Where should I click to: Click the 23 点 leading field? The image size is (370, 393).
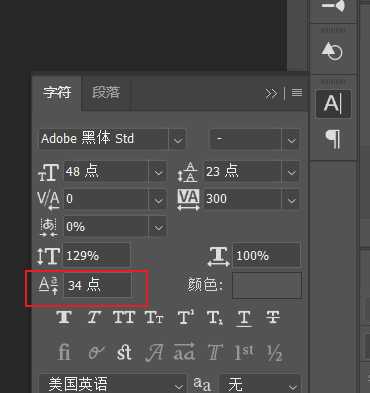pyautogui.click(x=243, y=172)
